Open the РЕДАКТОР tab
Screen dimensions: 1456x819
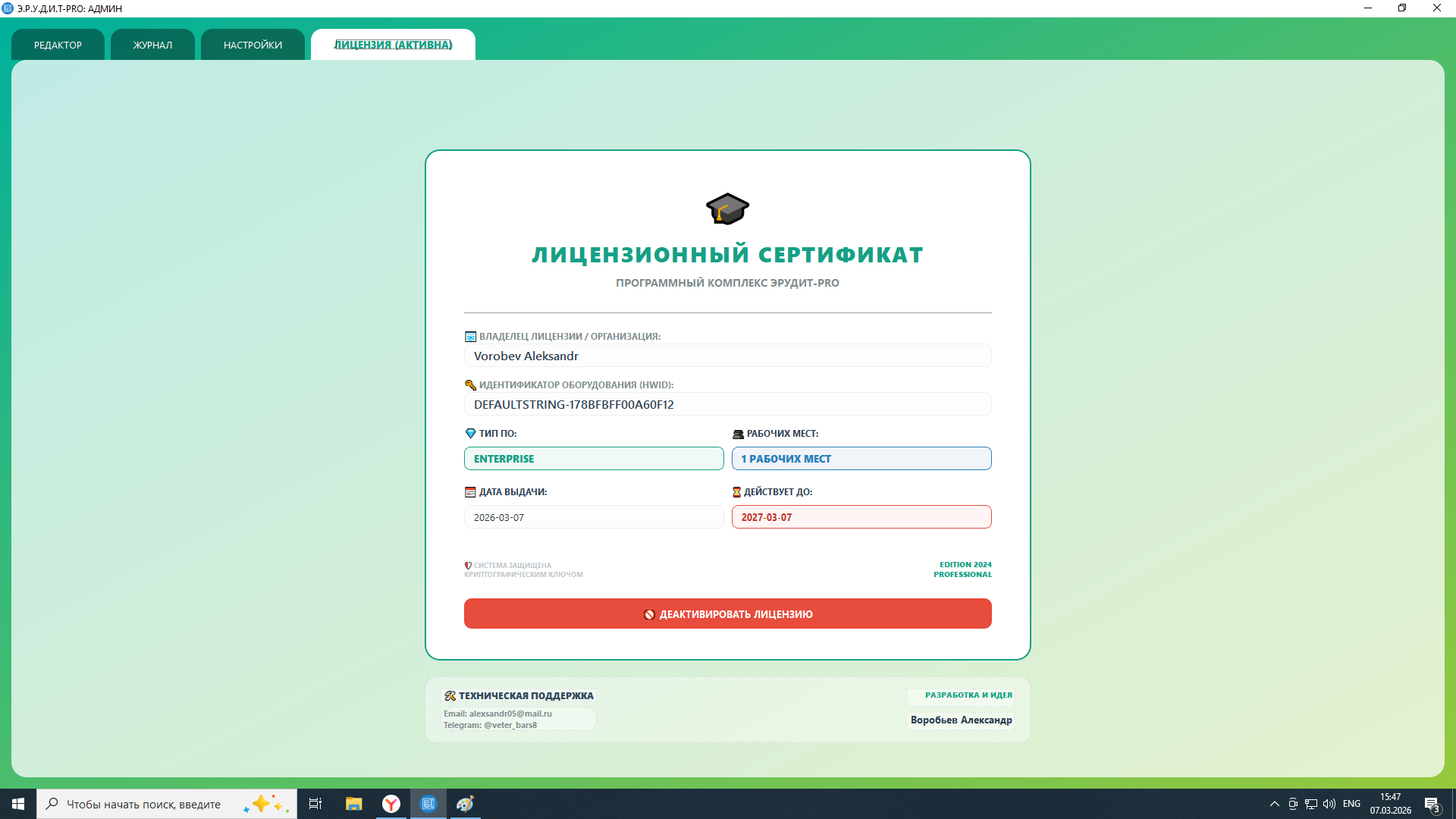pos(58,45)
